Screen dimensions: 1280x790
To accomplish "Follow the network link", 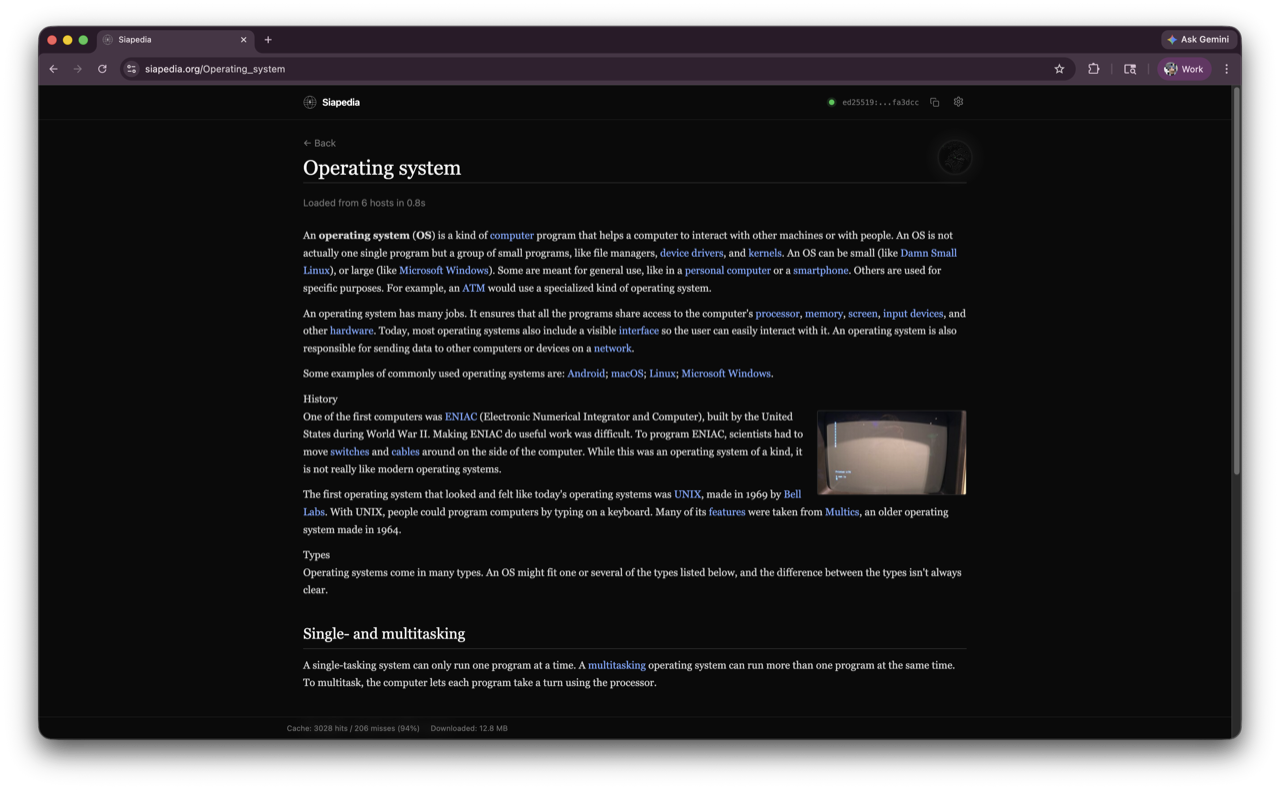I will point(612,349).
